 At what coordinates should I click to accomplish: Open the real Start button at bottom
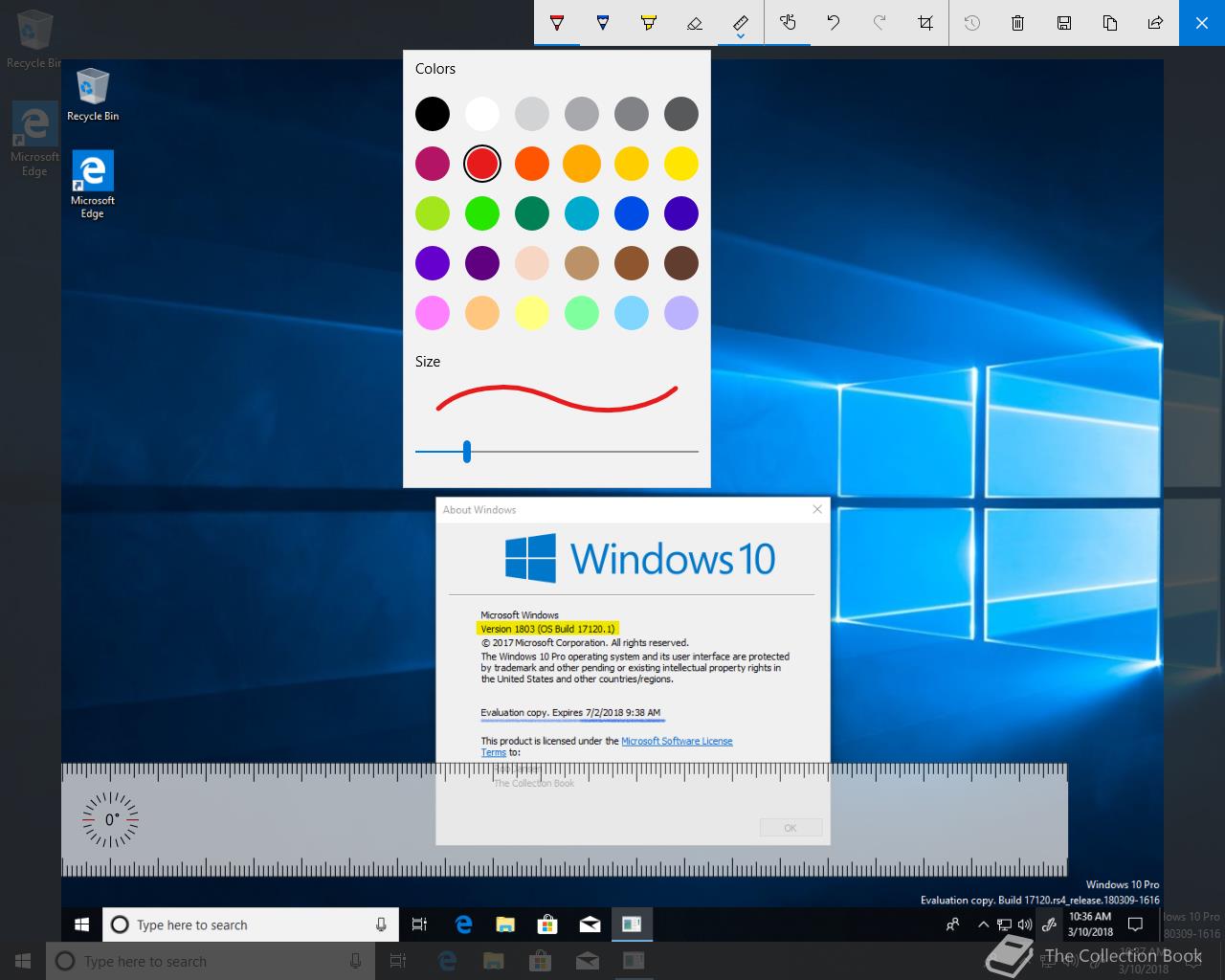click(23, 961)
